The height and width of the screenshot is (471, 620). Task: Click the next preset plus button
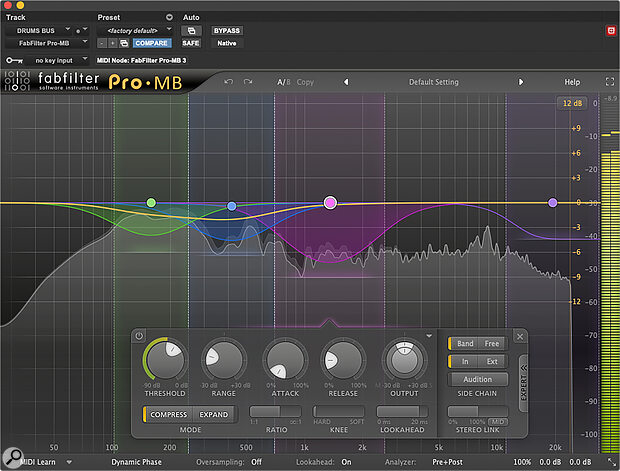click(113, 43)
